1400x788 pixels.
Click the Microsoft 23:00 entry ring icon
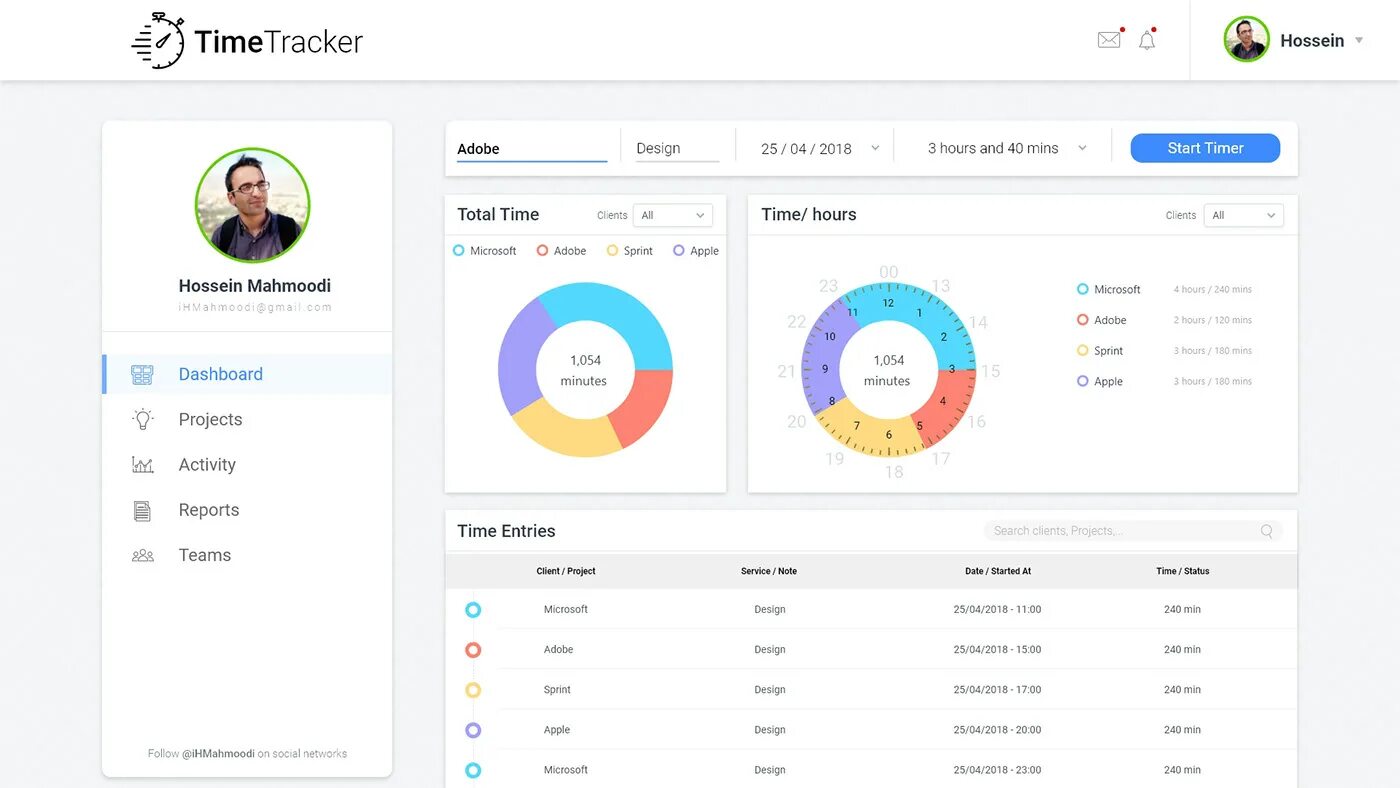coord(473,770)
